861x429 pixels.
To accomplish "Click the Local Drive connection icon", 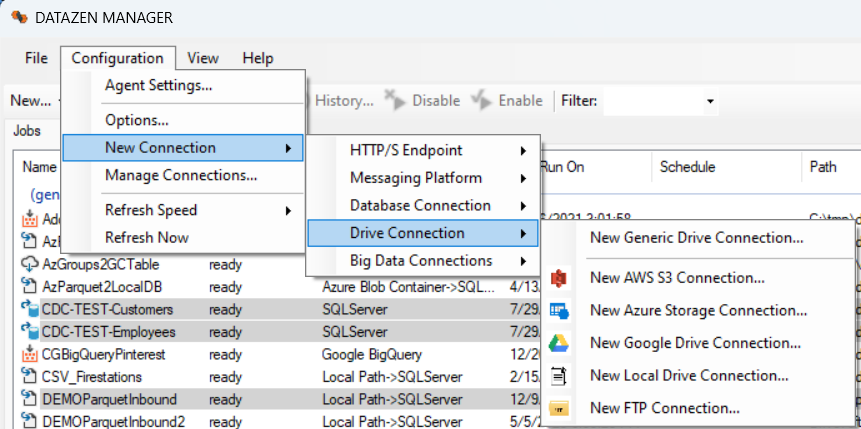I will [x=559, y=376].
